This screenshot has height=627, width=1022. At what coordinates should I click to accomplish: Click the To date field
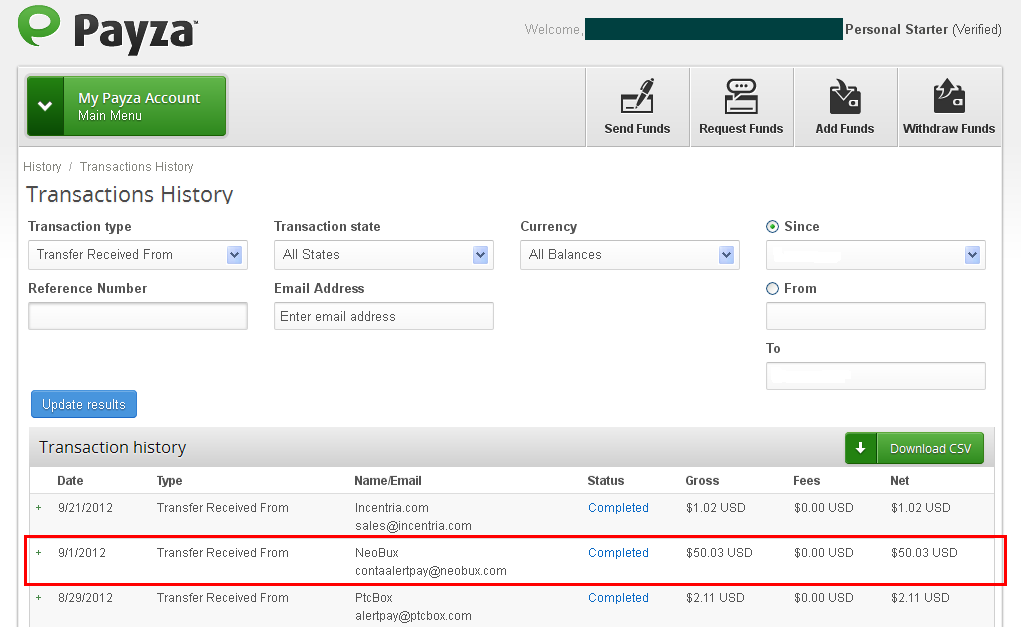coord(875,376)
